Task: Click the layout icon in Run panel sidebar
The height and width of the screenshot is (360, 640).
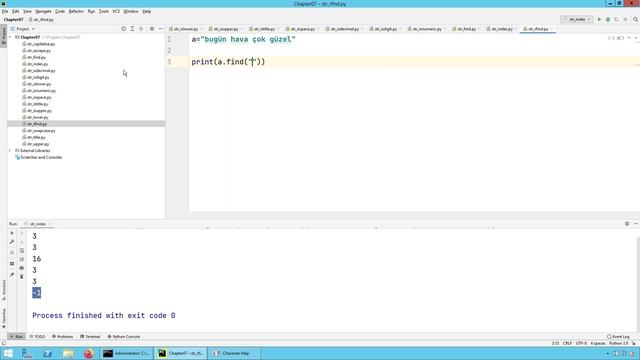Action: pos(12,264)
